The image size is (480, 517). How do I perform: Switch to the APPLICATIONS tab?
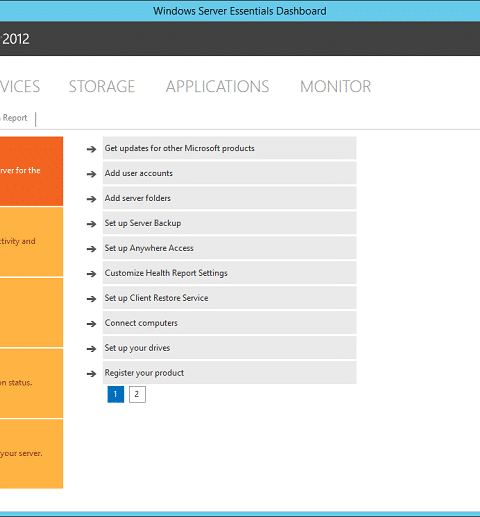[217, 86]
